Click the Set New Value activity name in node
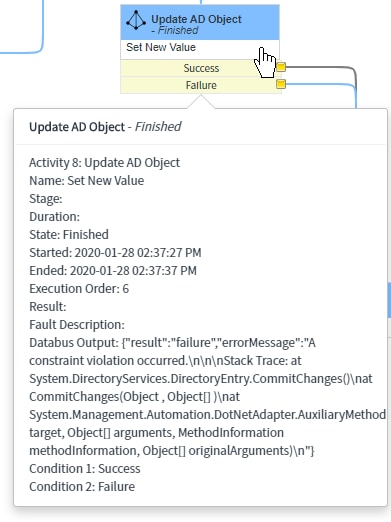The width and height of the screenshot is (391, 522). (161, 47)
